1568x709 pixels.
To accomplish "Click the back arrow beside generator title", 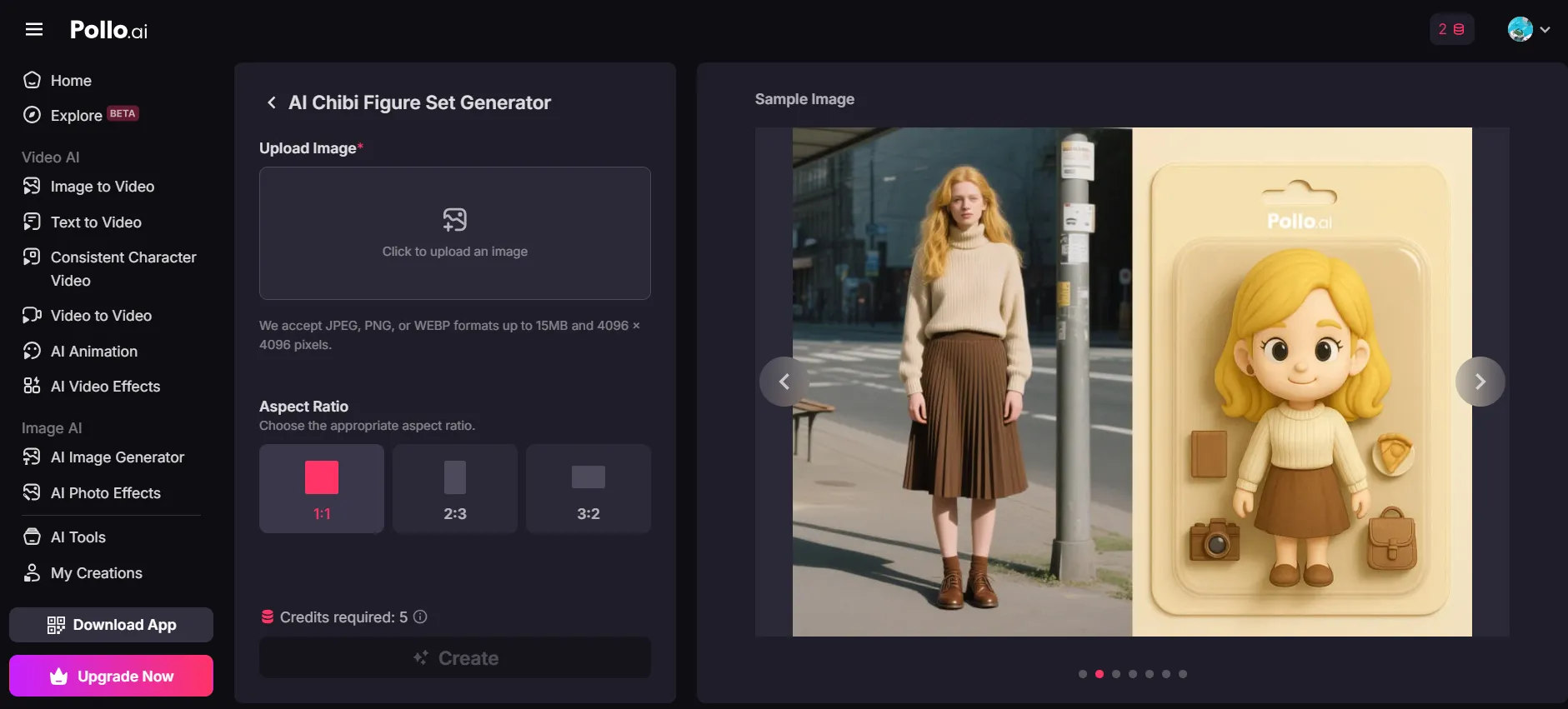I will pos(271,102).
